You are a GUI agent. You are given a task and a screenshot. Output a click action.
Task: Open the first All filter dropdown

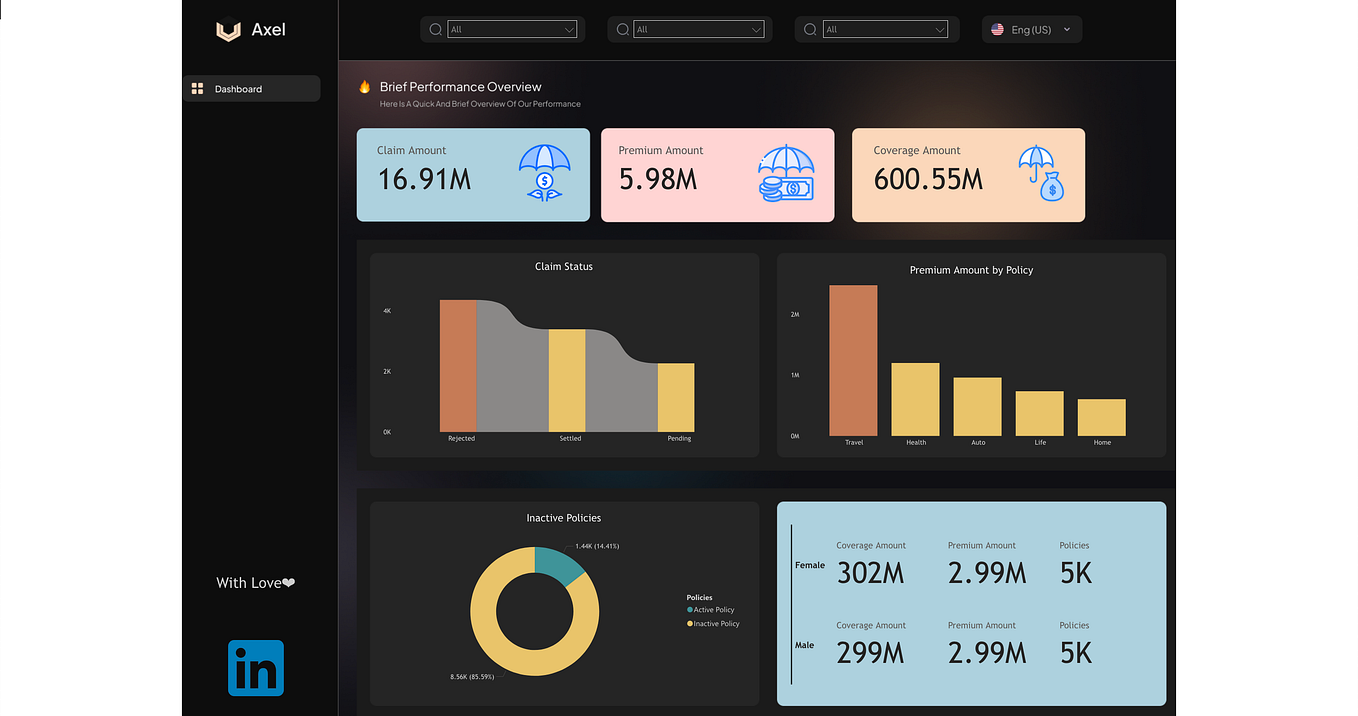[x=512, y=29]
